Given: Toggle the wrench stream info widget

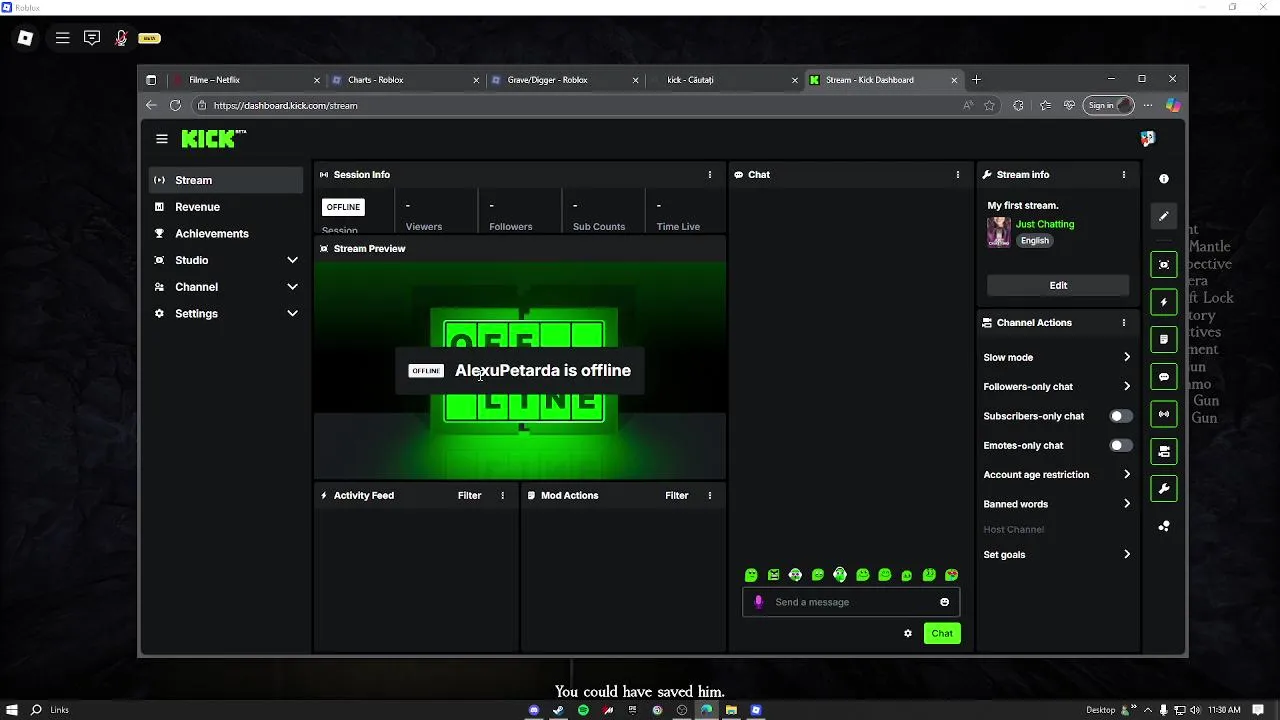Looking at the screenshot, I should (1164, 489).
